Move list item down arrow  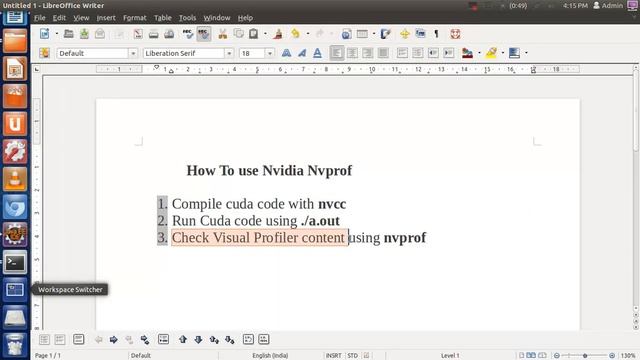198,340
